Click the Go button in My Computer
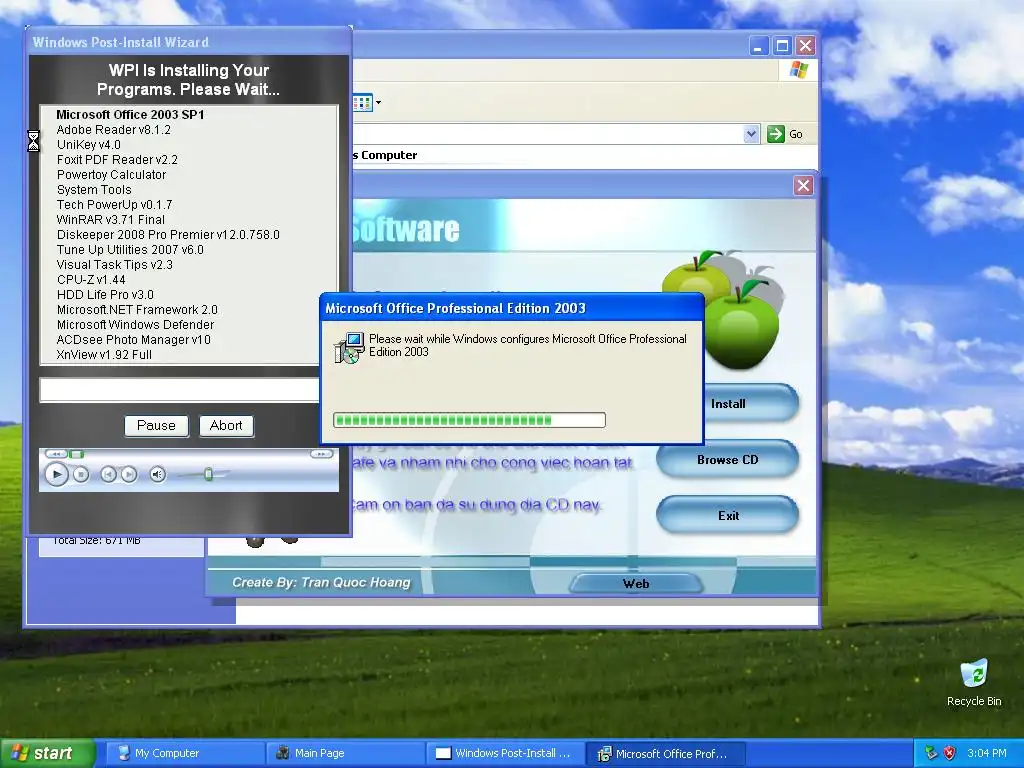 (784, 135)
